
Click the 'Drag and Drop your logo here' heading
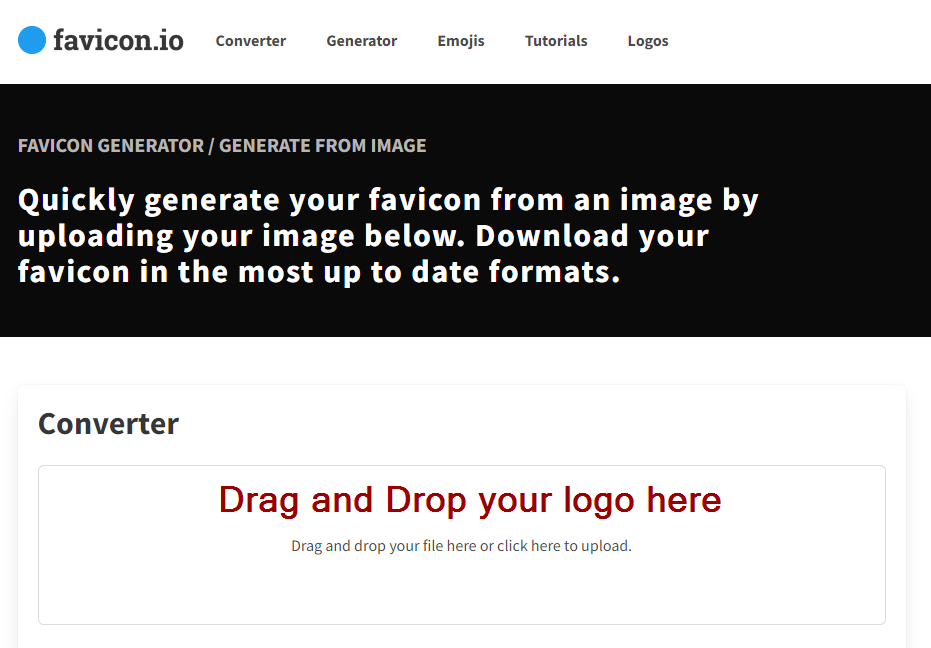click(470, 500)
